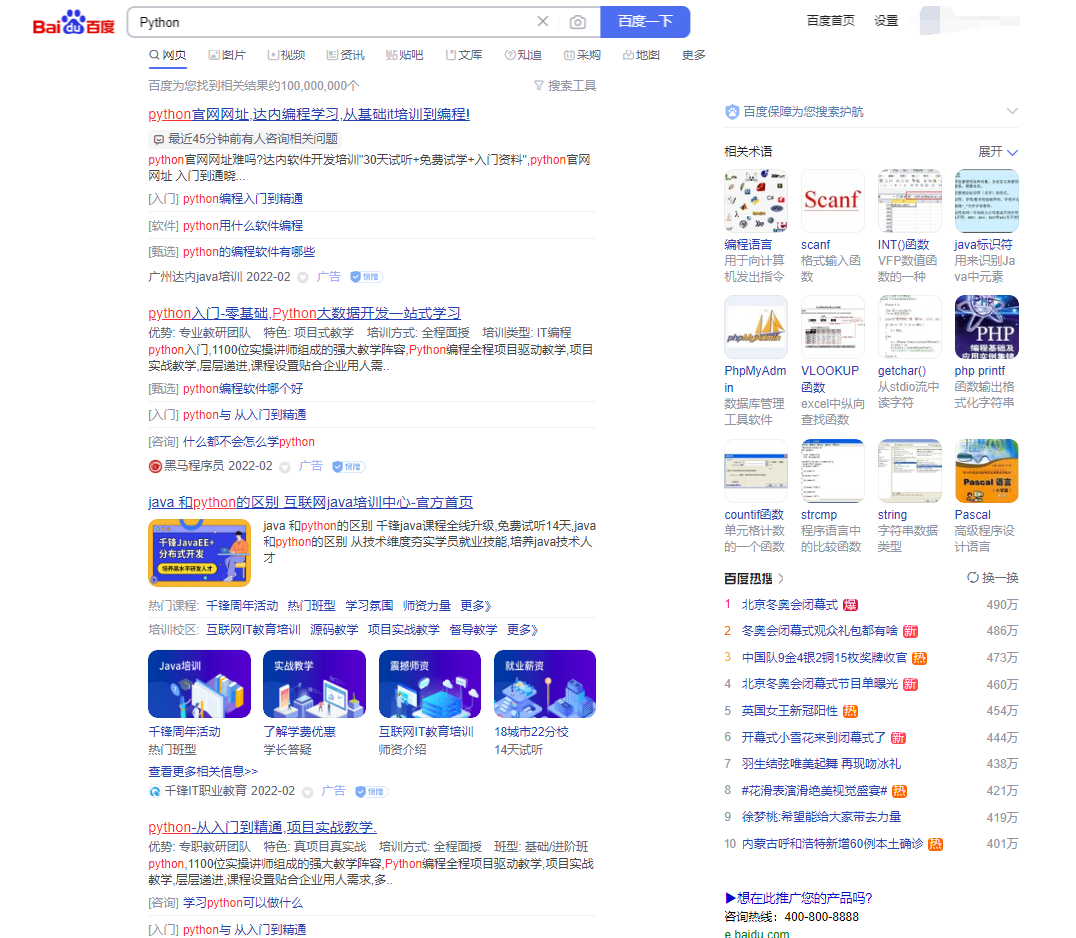1076x938 pixels.
Task: Click the 实战教学 card image
Action: (x=314, y=684)
